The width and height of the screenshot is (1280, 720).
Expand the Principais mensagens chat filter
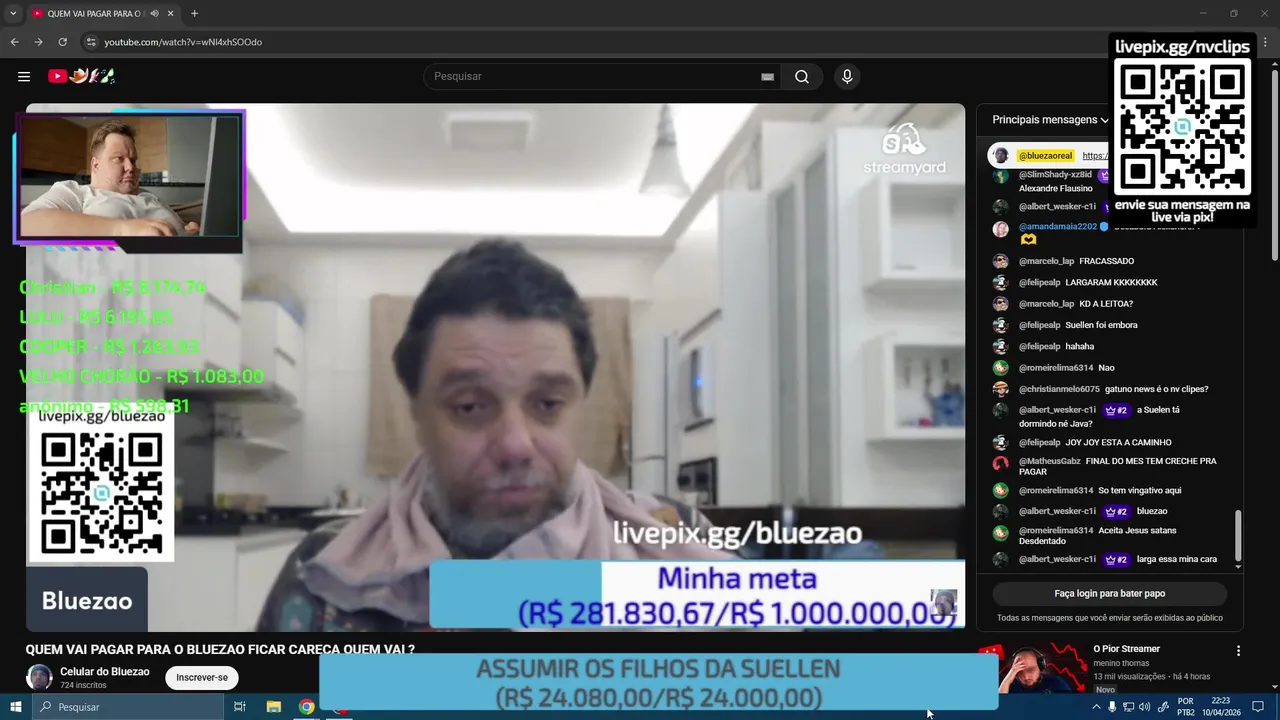(1050, 120)
